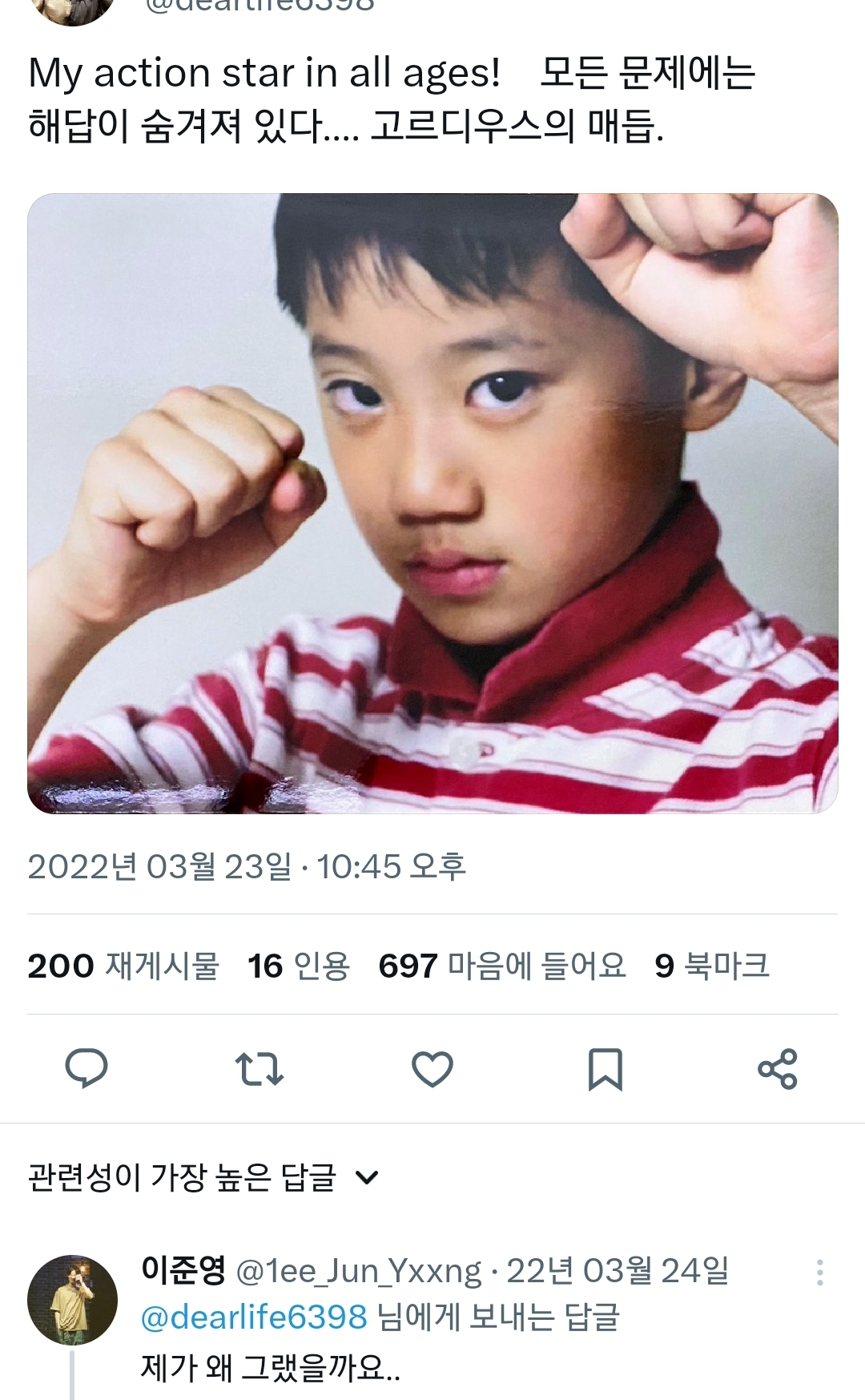Tap the @1ee_Jun_Yxxng handle

click(359, 1271)
